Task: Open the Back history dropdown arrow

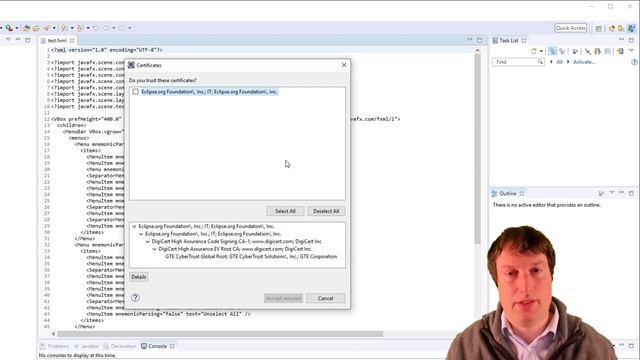Action: point(114,28)
